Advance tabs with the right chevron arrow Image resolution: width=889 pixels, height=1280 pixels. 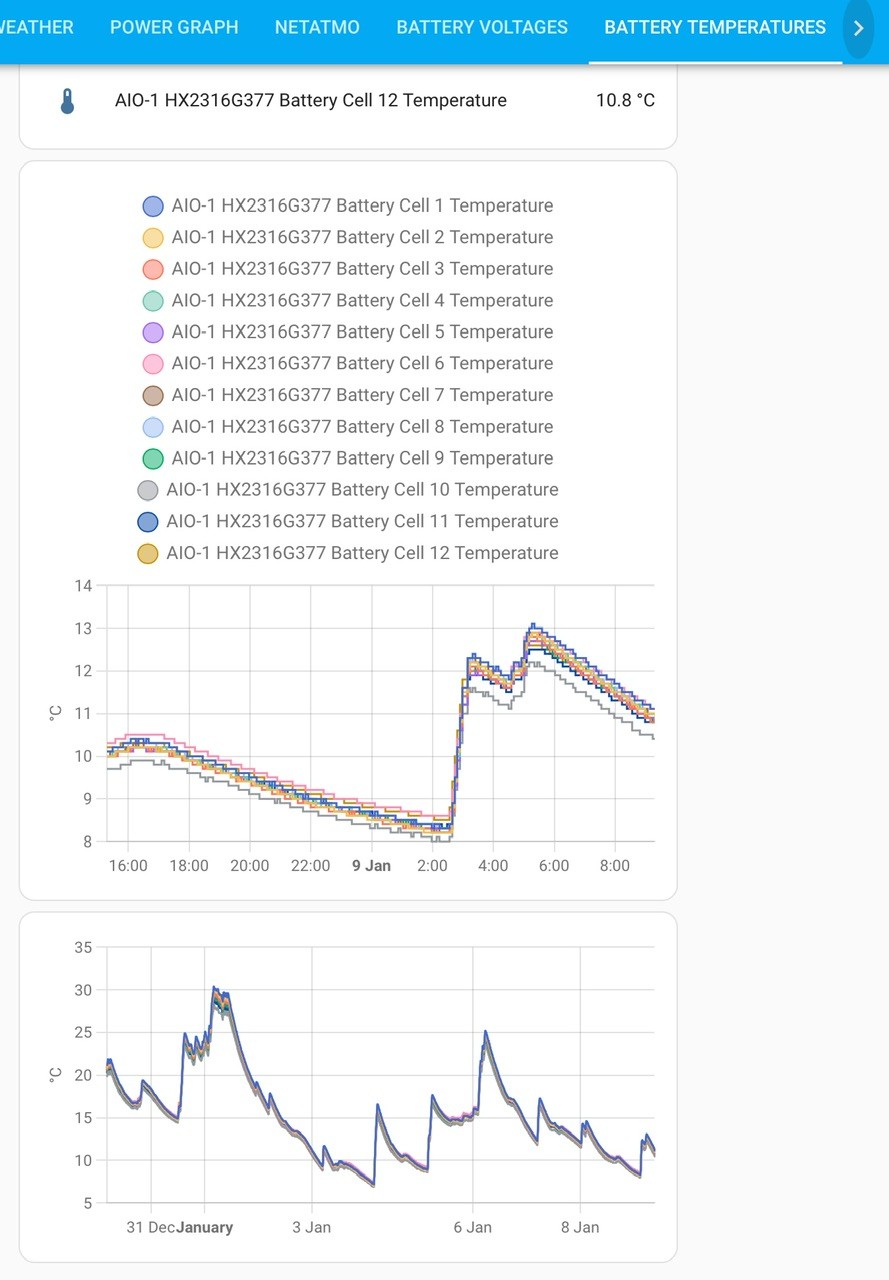(x=858, y=28)
